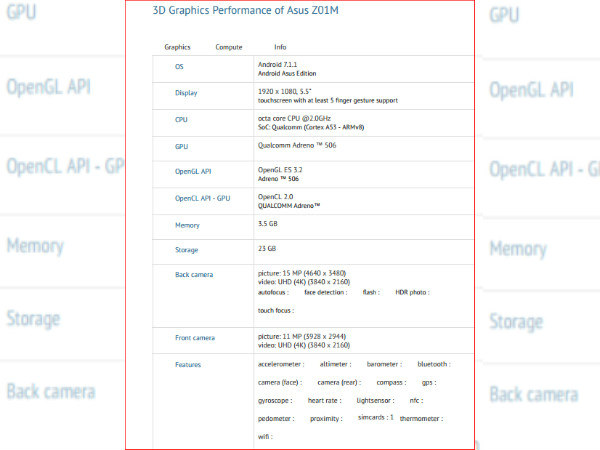600x450 pixels.
Task: Click the OS row label
Action: click(179, 67)
